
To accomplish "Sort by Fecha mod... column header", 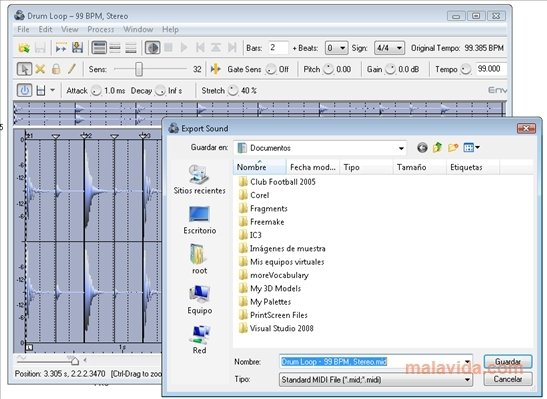I will coord(313,167).
